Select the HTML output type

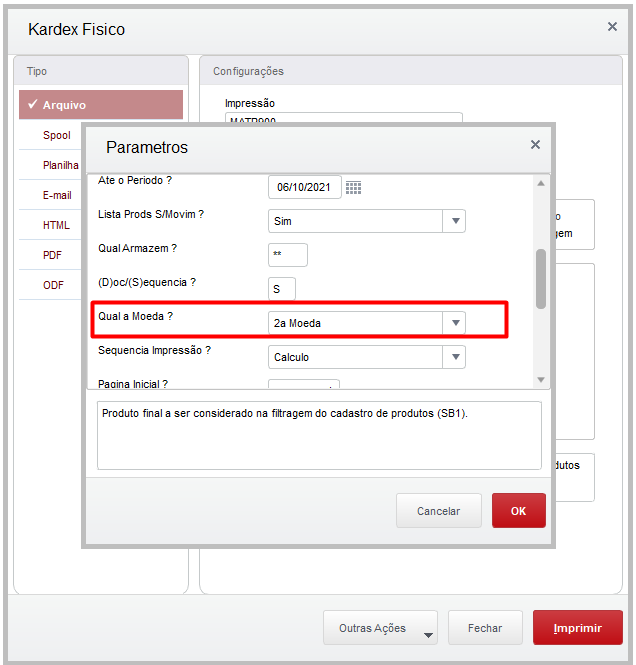(x=56, y=225)
